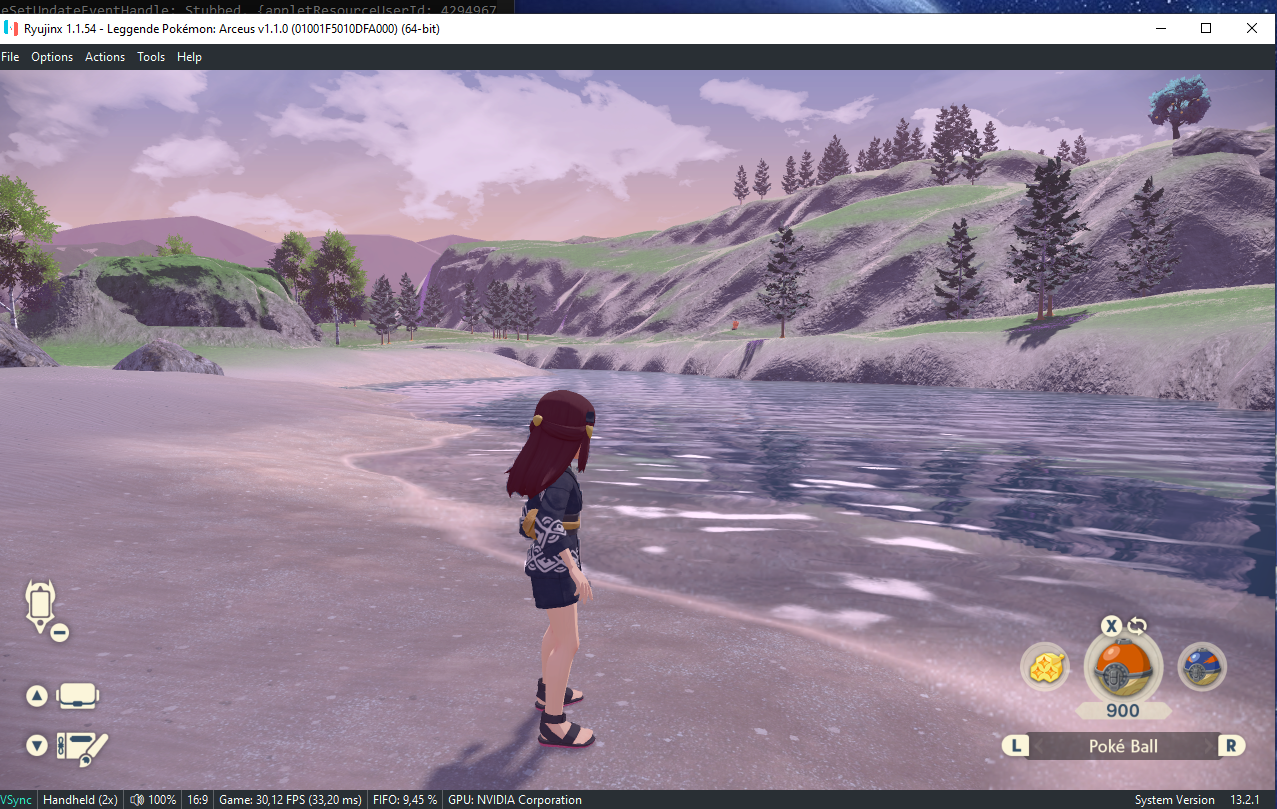Click the up arrow button prompt

click(x=37, y=696)
